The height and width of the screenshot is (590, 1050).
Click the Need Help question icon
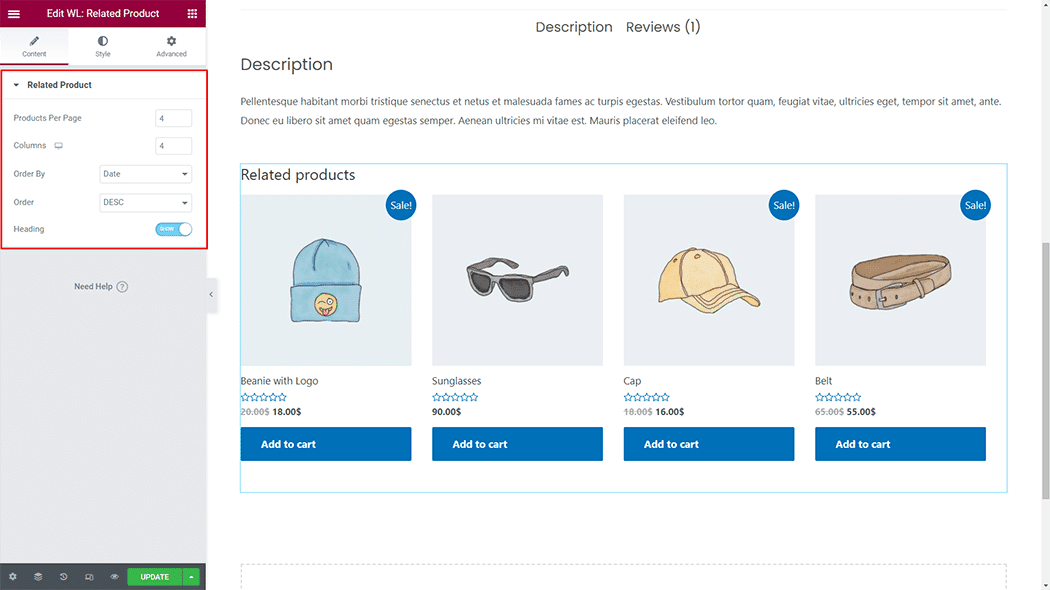coord(122,287)
